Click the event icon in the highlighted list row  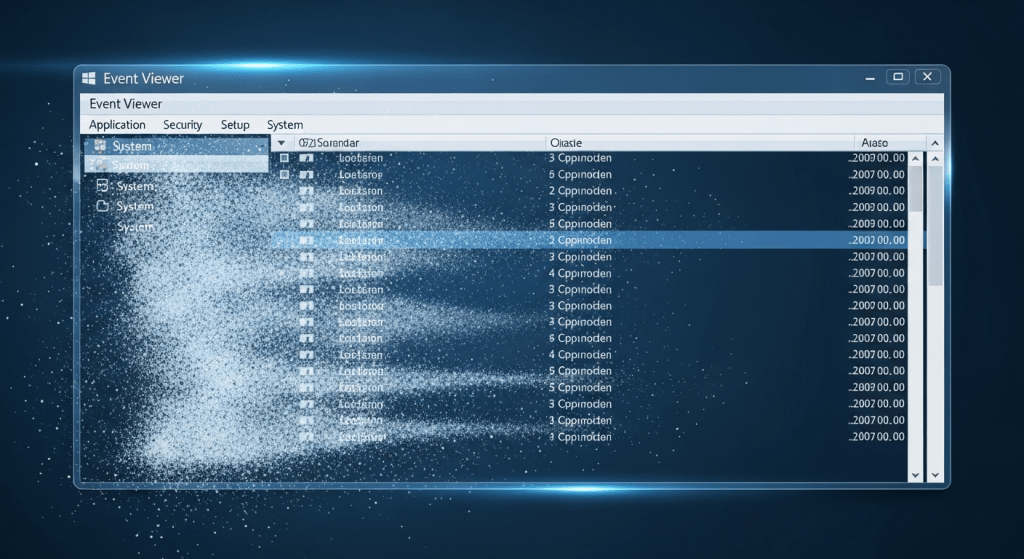point(306,240)
